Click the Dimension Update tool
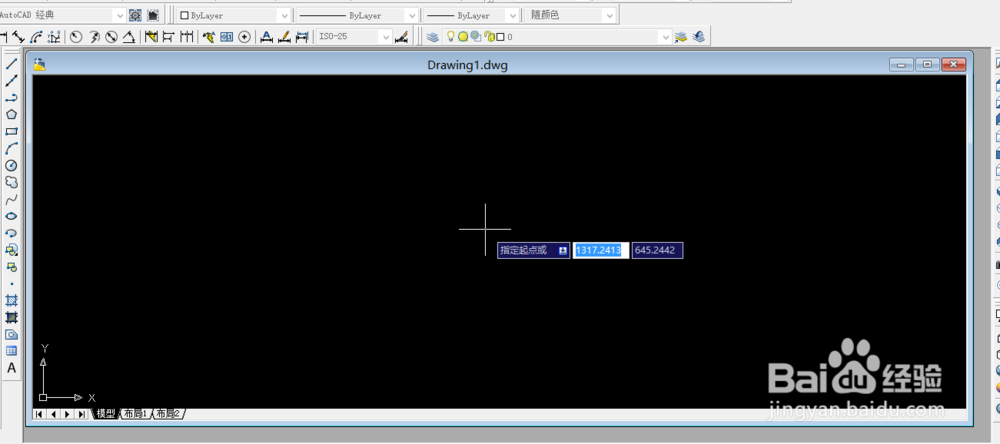 click(302, 37)
